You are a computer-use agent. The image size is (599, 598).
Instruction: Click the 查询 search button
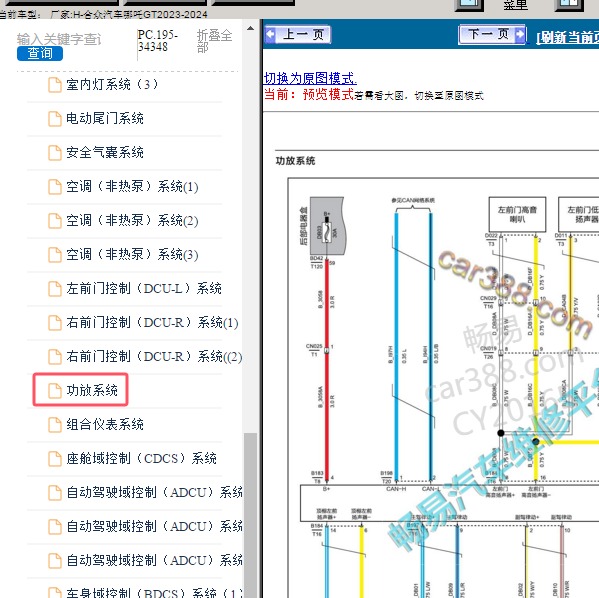[40, 53]
